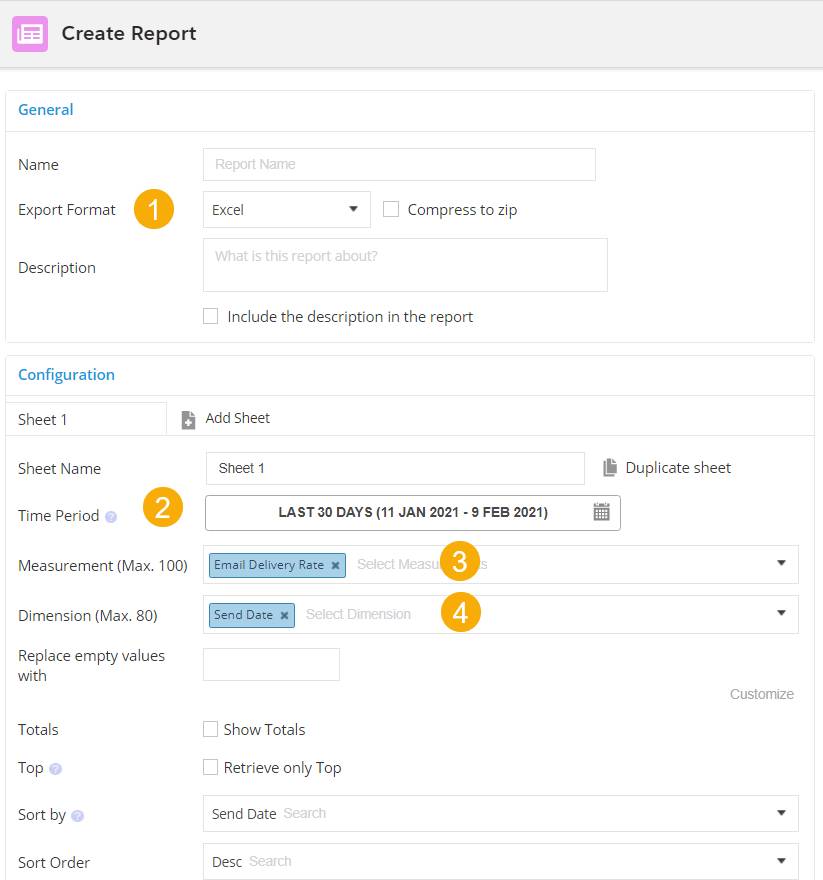Check Include the description in the report
The height and width of the screenshot is (880, 823).
tap(211, 315)
